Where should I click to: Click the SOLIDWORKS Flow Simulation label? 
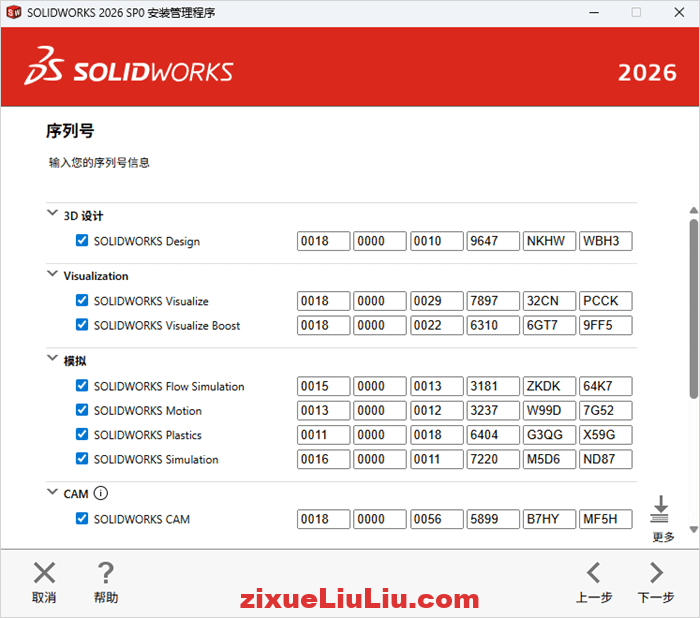(x=169, y=386)
